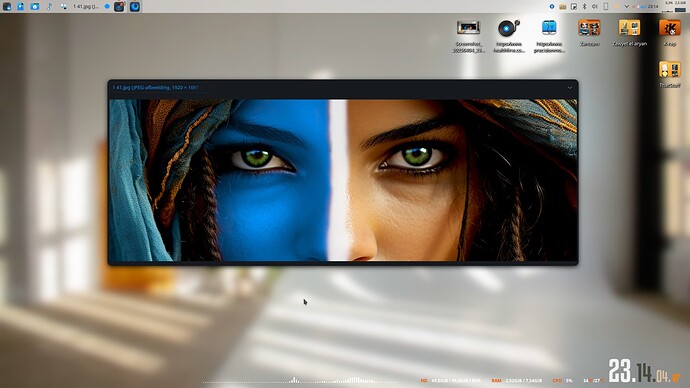Click the image viewer titlebar dropdown chevron
690x388 pixels.
570,88
